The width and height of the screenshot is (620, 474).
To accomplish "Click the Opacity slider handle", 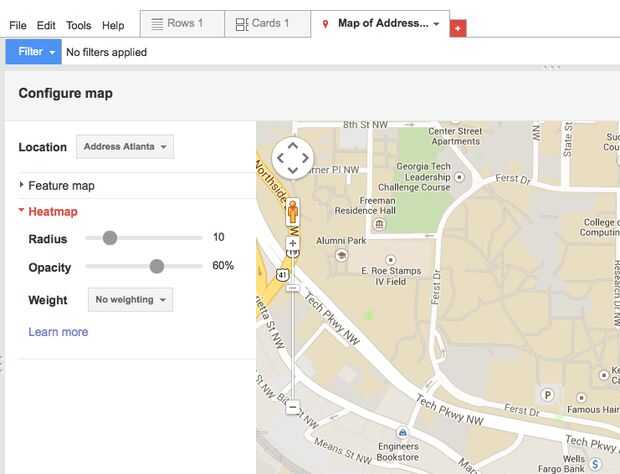I will click(156, 266).
